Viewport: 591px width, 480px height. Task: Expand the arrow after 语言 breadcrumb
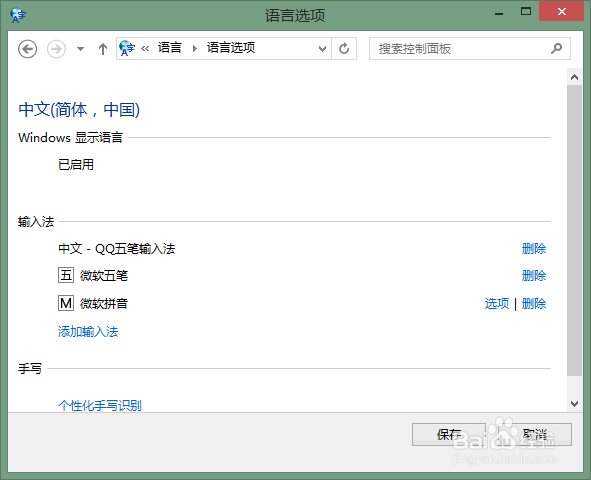(x=194, y=48)
